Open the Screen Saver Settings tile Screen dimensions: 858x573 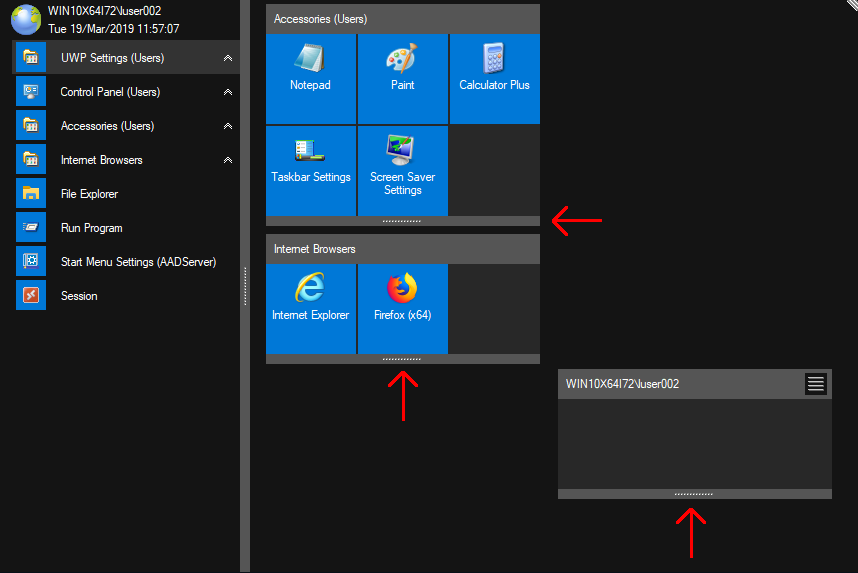tap(402, 170)
